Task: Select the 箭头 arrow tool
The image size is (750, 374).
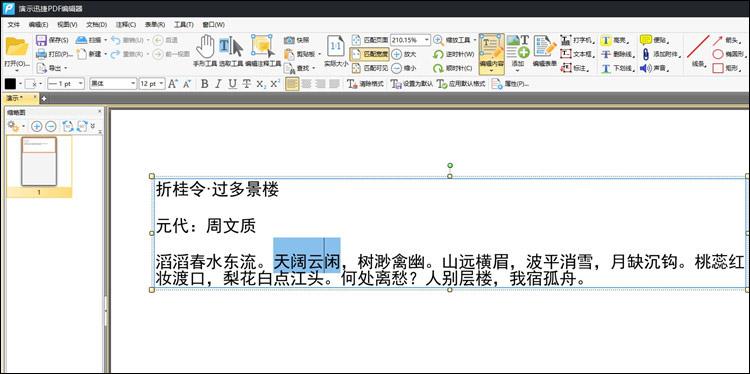Action: [728, 40]
